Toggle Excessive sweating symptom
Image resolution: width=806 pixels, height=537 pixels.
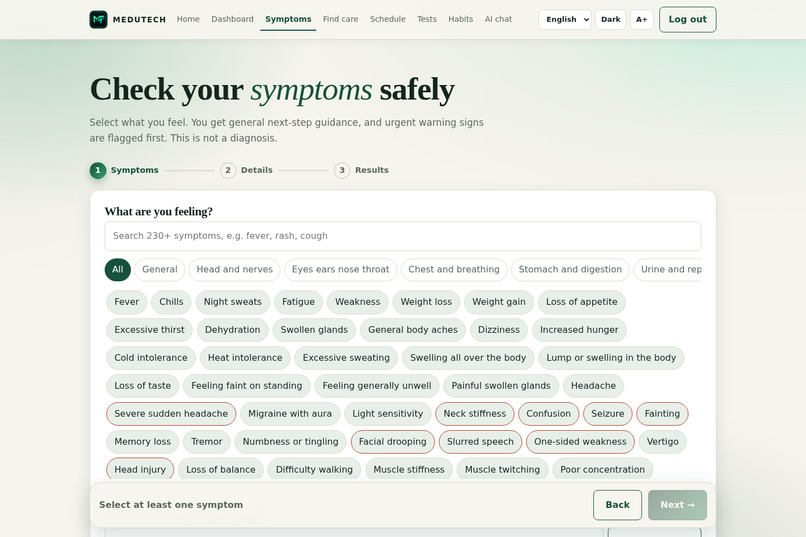click(346, 358)
